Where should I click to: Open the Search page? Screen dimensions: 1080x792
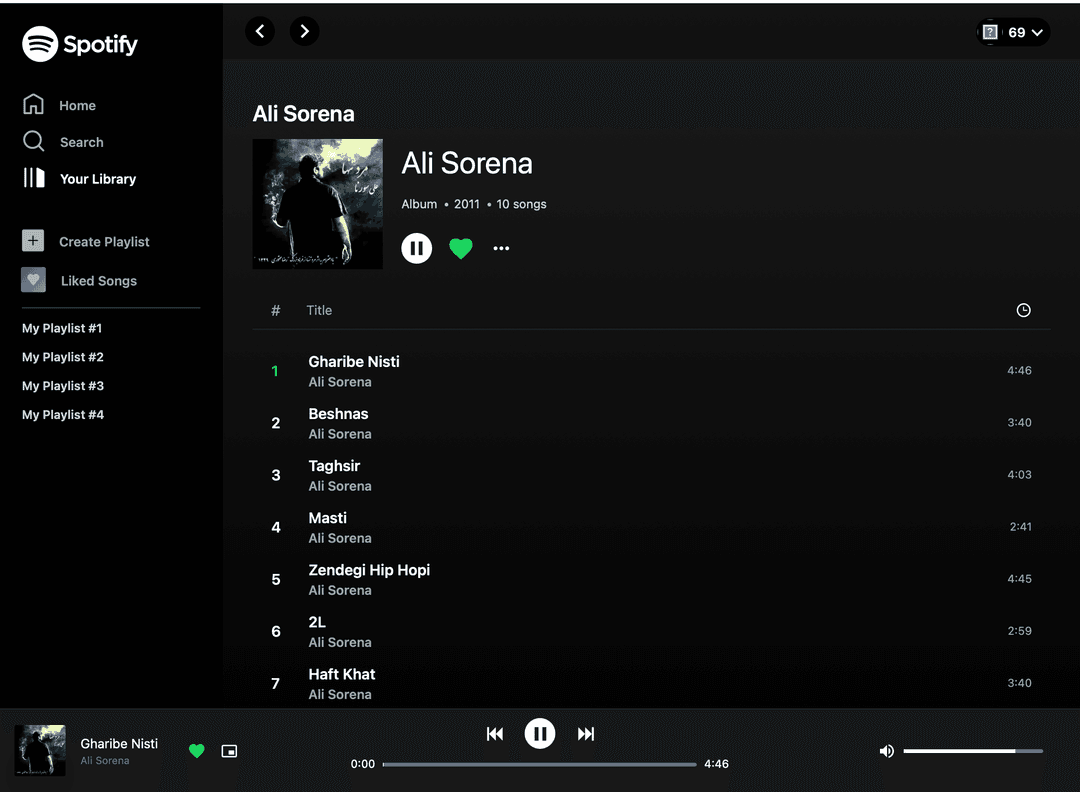81,142
